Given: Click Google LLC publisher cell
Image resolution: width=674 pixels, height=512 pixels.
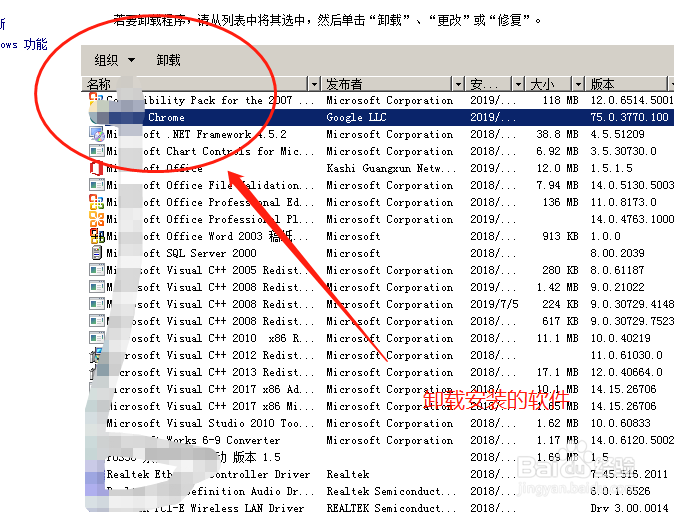Looking at the screenshot, I should [356, 117].
